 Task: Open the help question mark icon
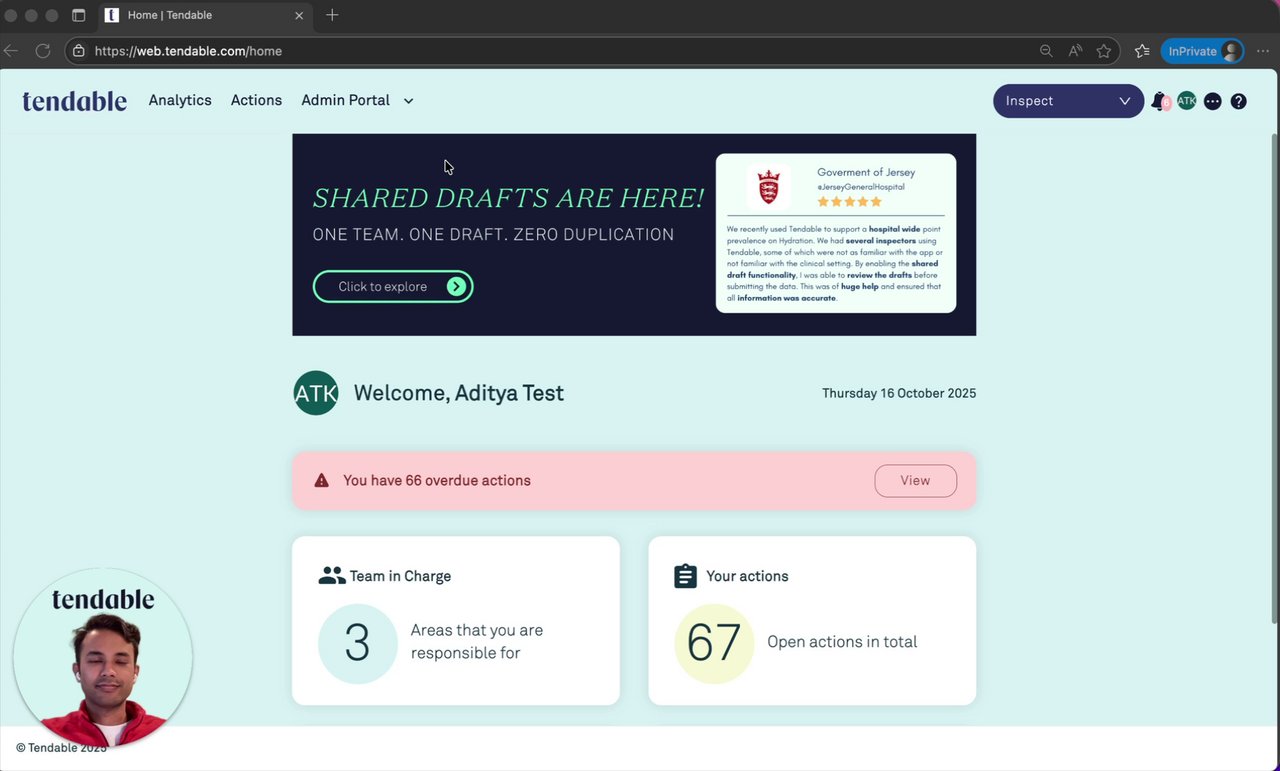[1239, 101]
